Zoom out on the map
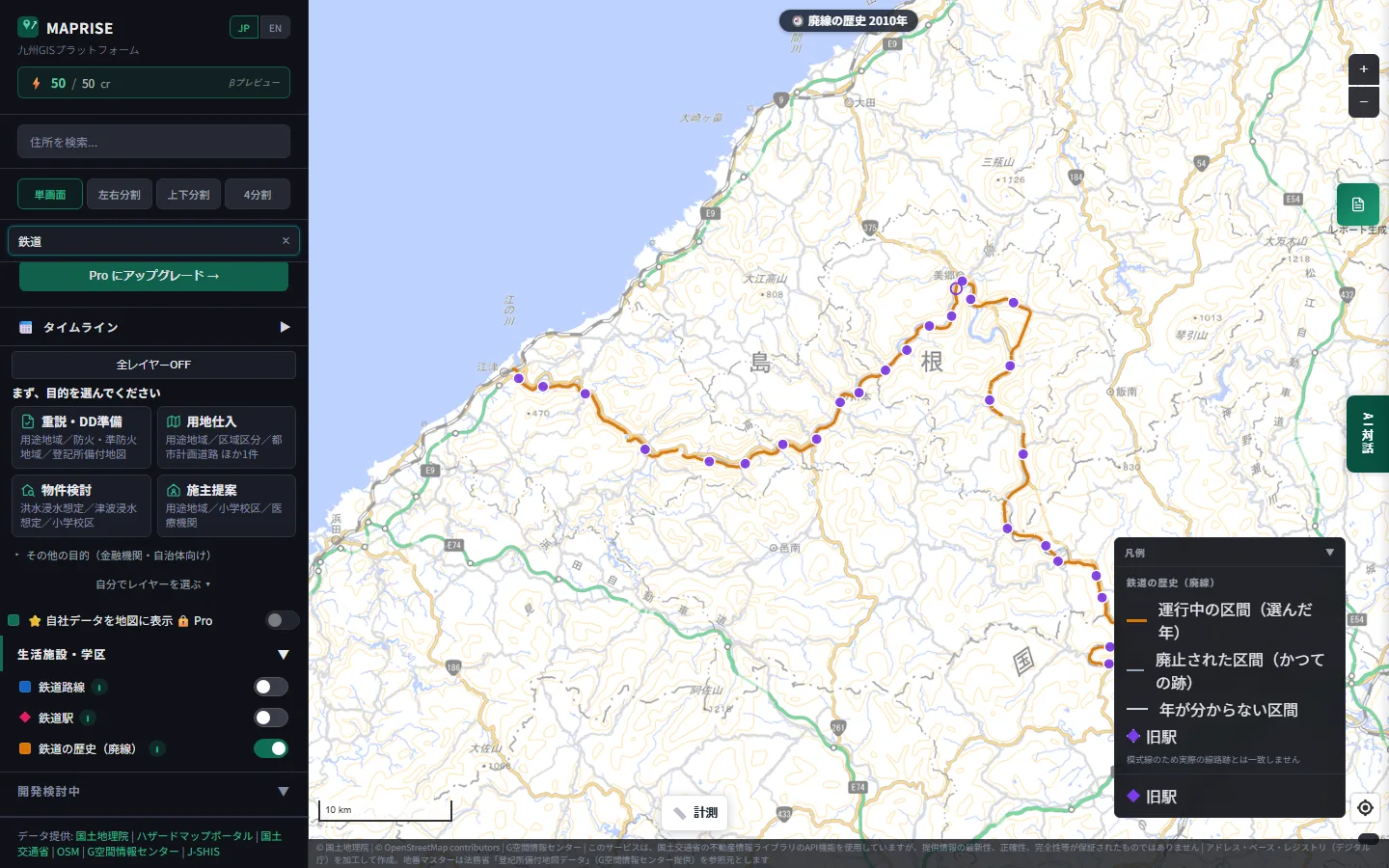Image resolution: width=1389 pixels, height=868 pixels. 1363,101
